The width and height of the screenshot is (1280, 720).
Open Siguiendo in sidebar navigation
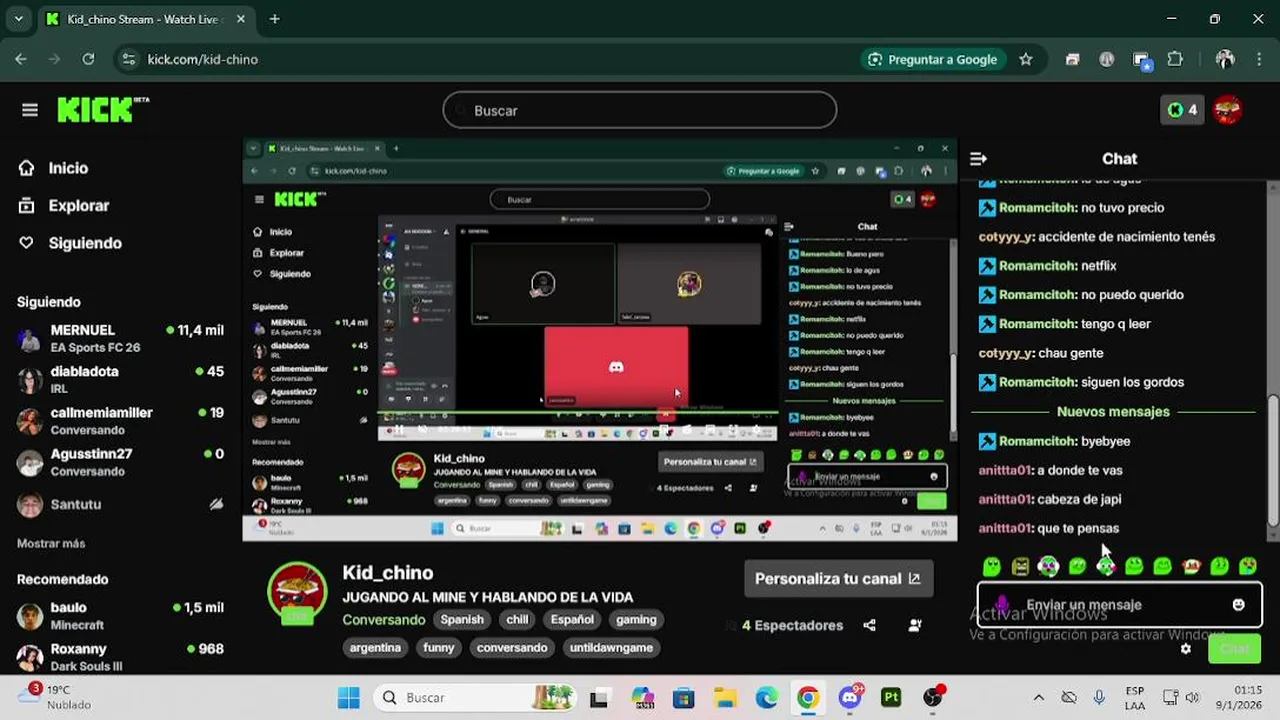click(x=70, y=243)
